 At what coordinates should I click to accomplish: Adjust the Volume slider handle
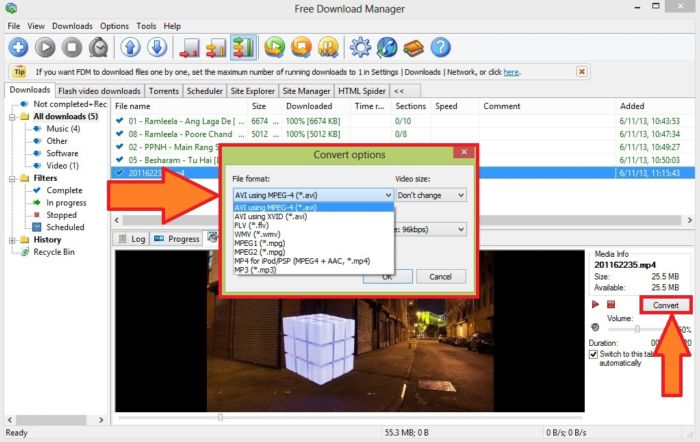pos(638,329)
